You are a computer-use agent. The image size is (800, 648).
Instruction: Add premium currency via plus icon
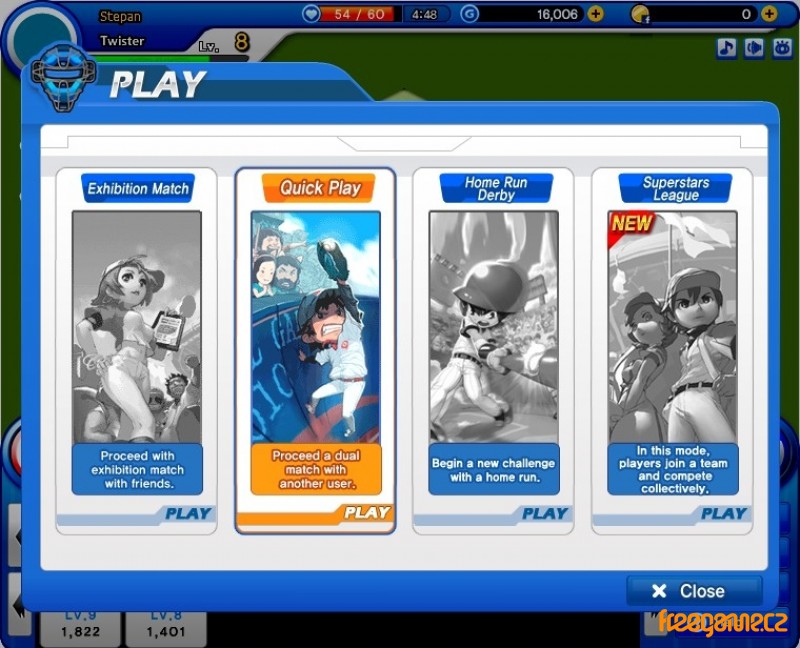(x=769, y=14)
